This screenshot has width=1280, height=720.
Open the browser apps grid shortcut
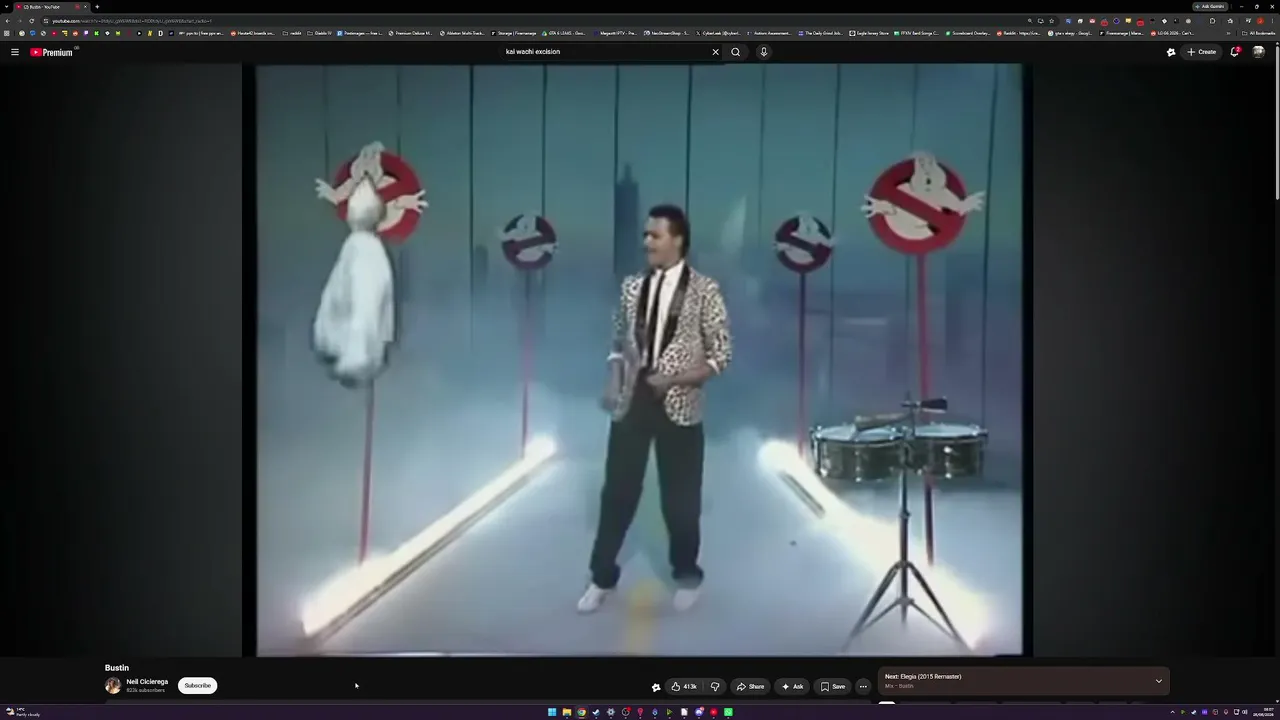point(7,33)
